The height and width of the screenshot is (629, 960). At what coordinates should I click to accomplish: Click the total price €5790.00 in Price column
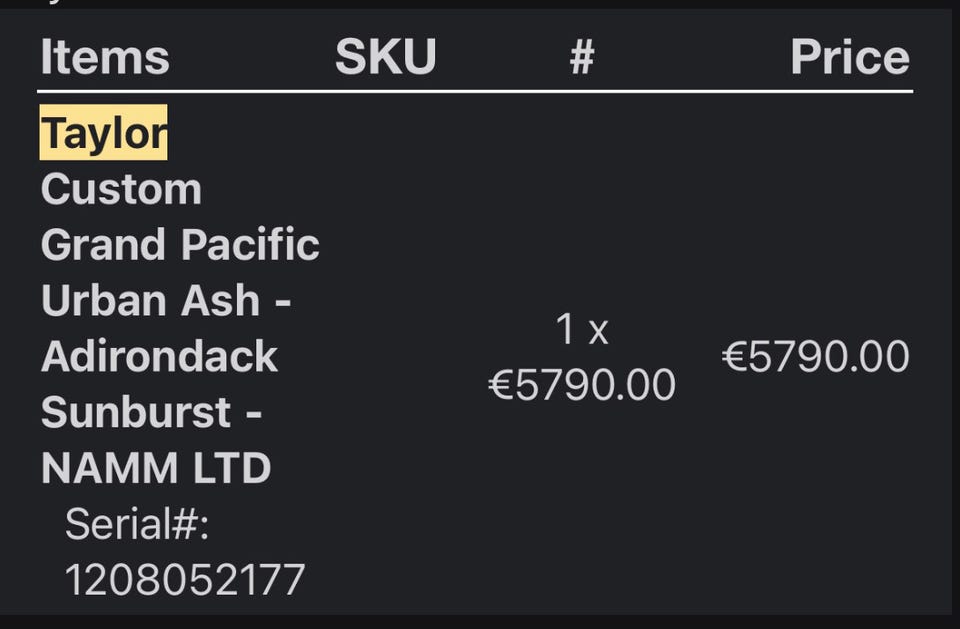[815, 357]
